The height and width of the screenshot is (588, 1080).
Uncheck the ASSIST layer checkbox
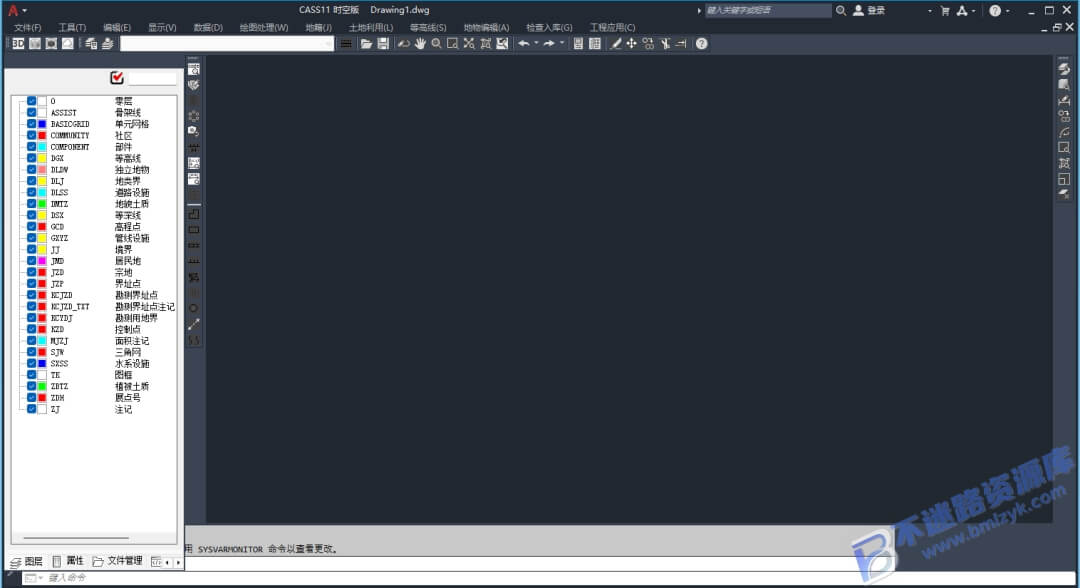click(32, 112)
